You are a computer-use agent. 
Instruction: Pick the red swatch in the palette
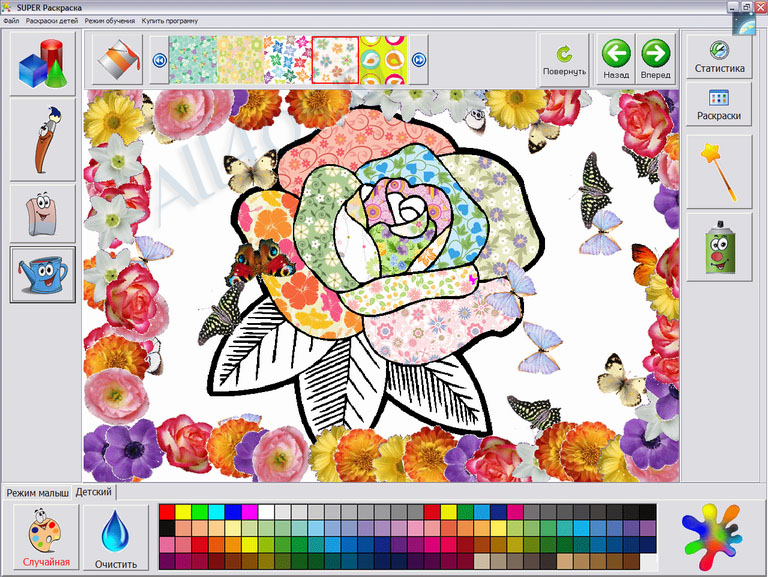coord(167,512)
